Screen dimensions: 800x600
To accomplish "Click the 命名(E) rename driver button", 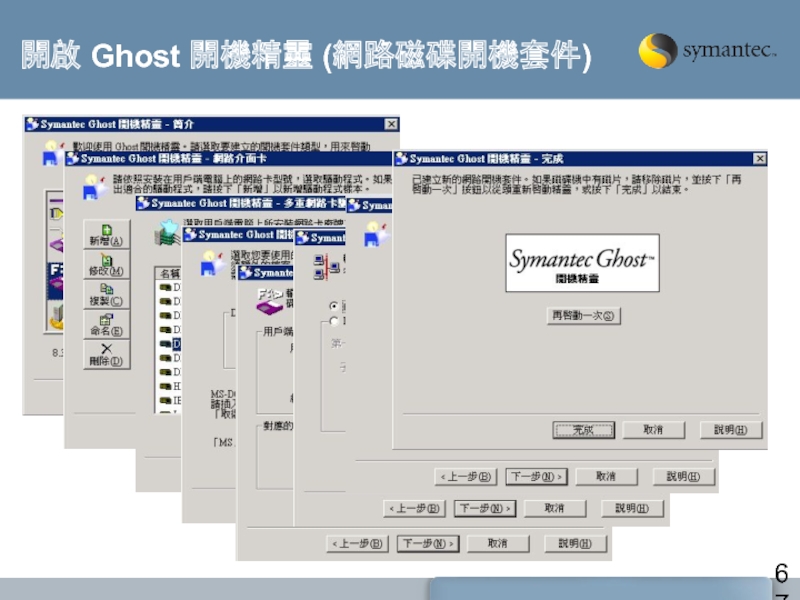I will click(106, 324).
